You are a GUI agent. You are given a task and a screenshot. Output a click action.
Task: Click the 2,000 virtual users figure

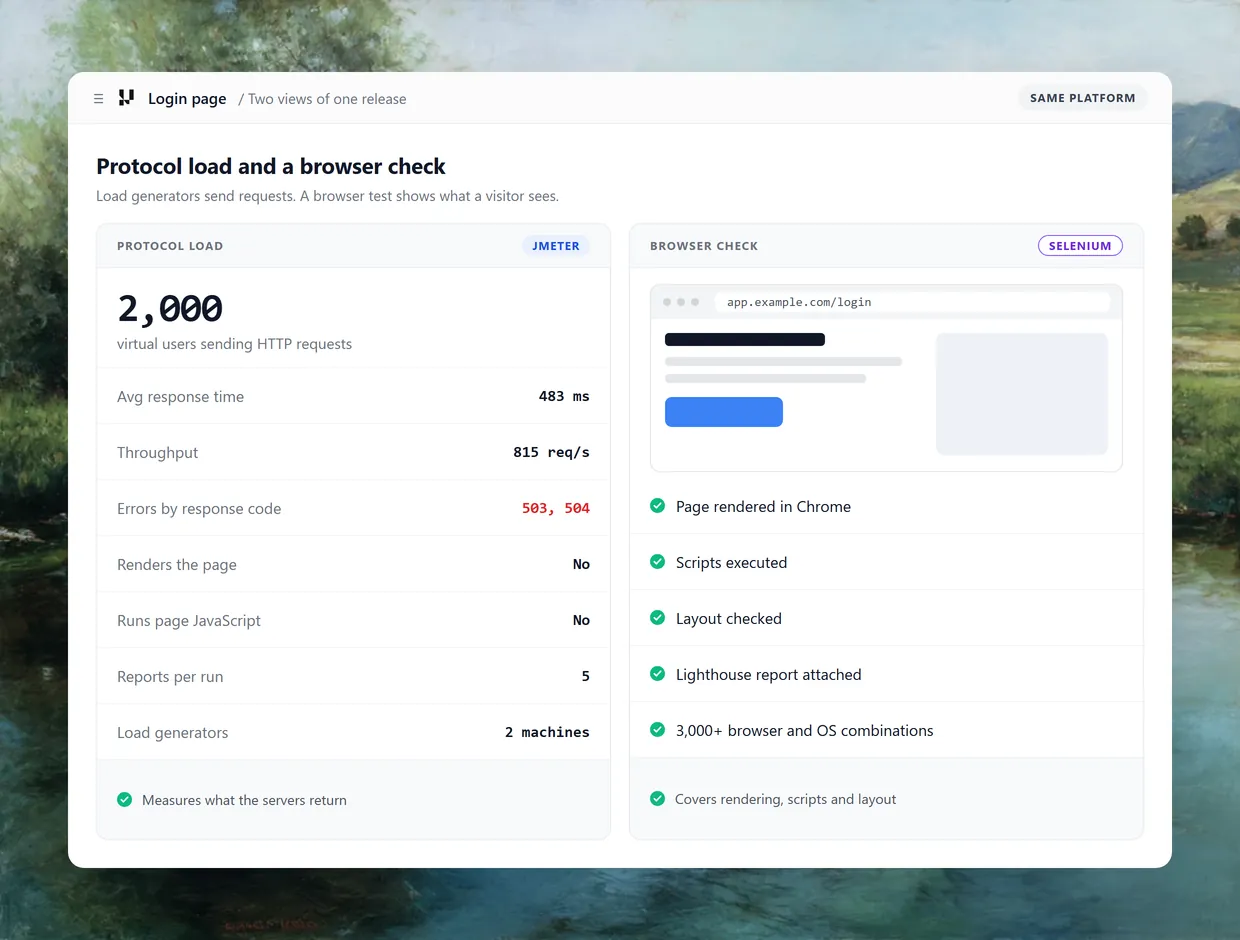[170, 309]
